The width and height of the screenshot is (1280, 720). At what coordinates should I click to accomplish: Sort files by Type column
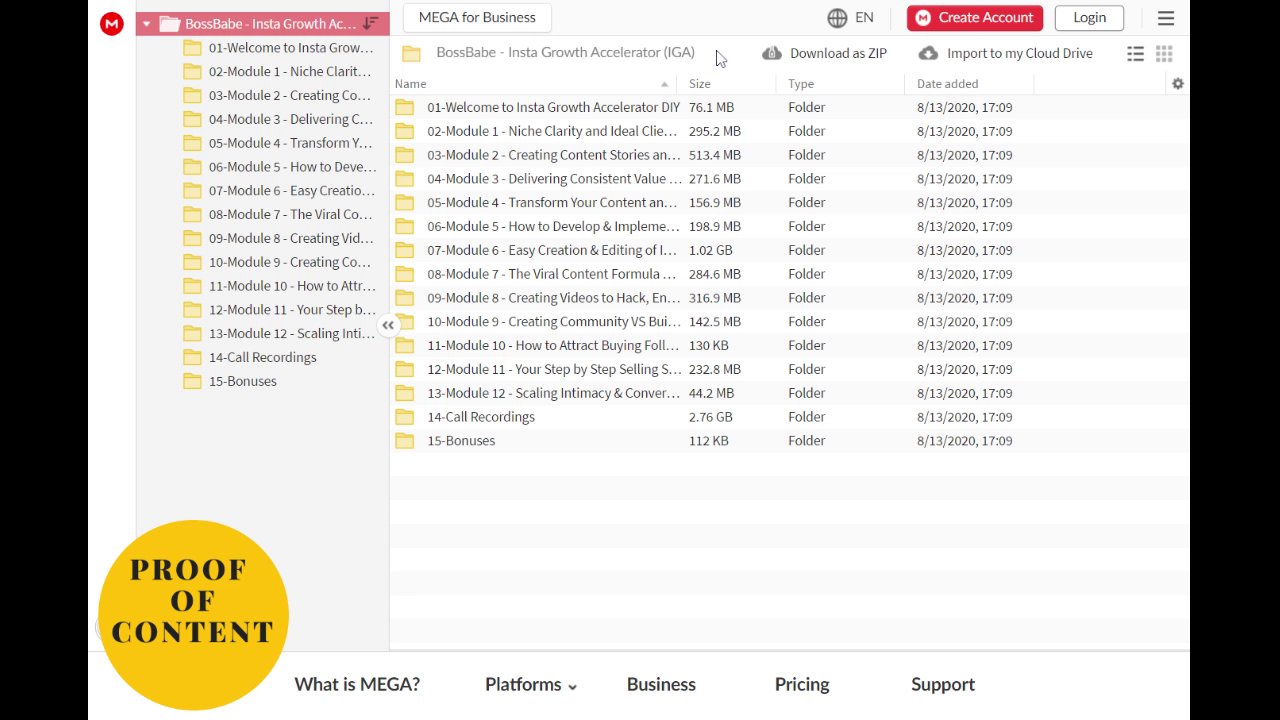tap(801, 84)
